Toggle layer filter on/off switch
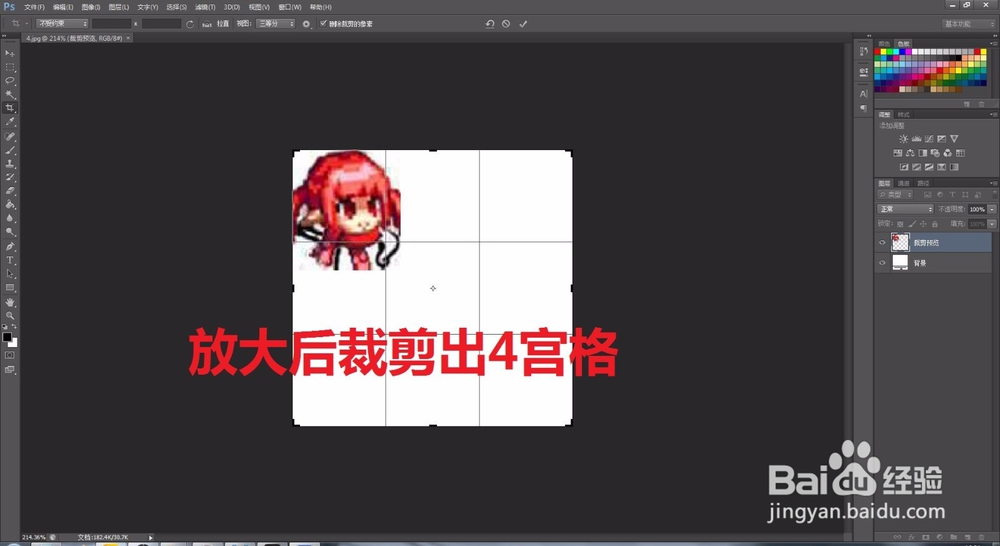1000x546 pixels. pos(994,195)
